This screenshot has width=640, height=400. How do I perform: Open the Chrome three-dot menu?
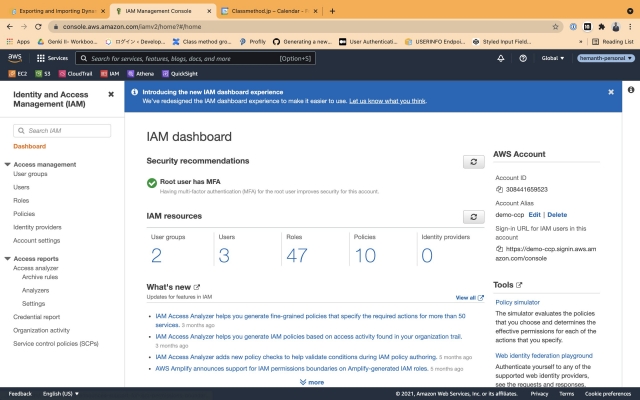click(x=630, y=27)
